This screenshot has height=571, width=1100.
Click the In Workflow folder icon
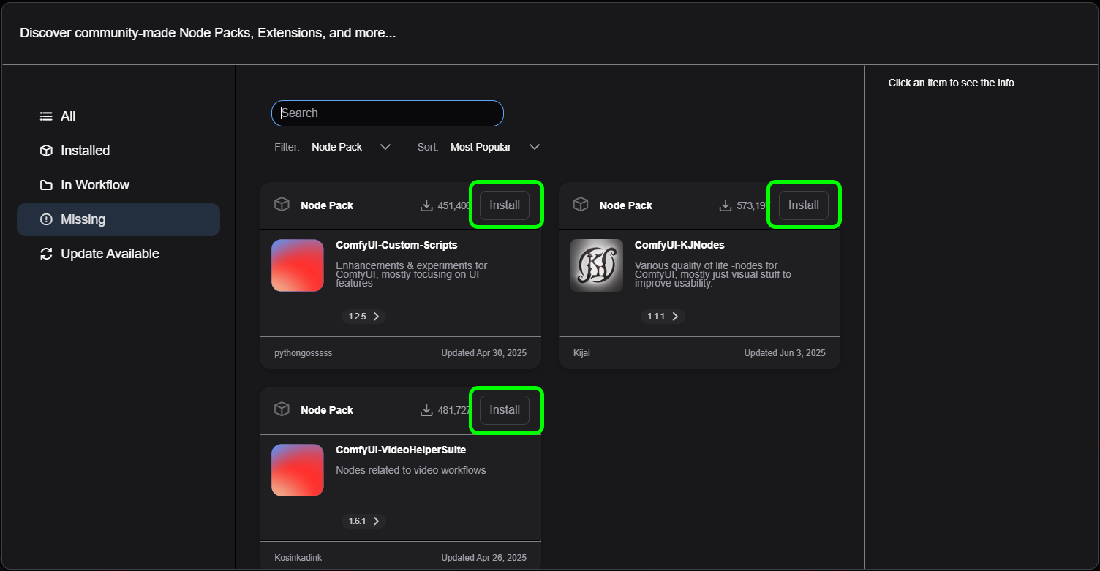46,185
